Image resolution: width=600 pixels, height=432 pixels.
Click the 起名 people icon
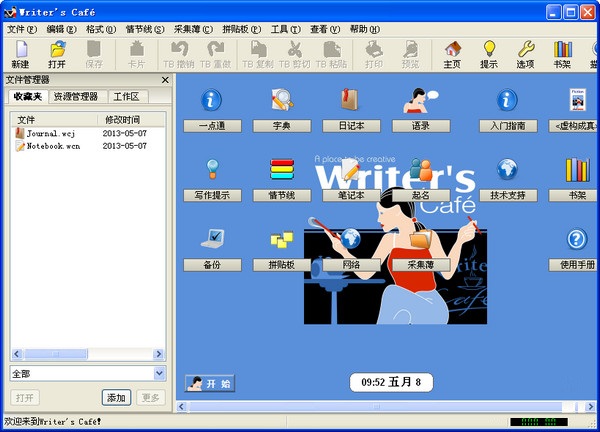point(421,170)
